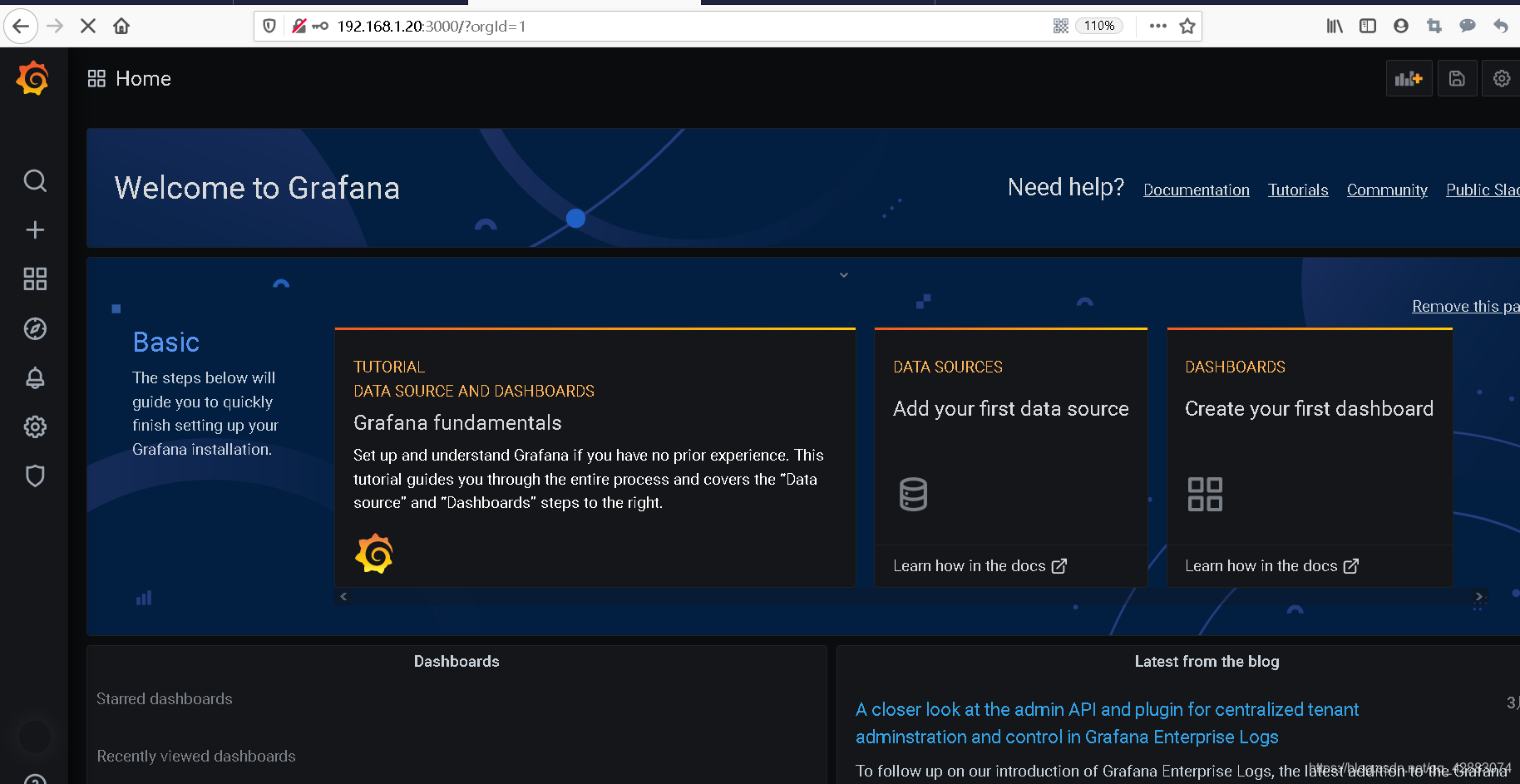Open the Dashboard settings gear at top right

point(1502,78)
